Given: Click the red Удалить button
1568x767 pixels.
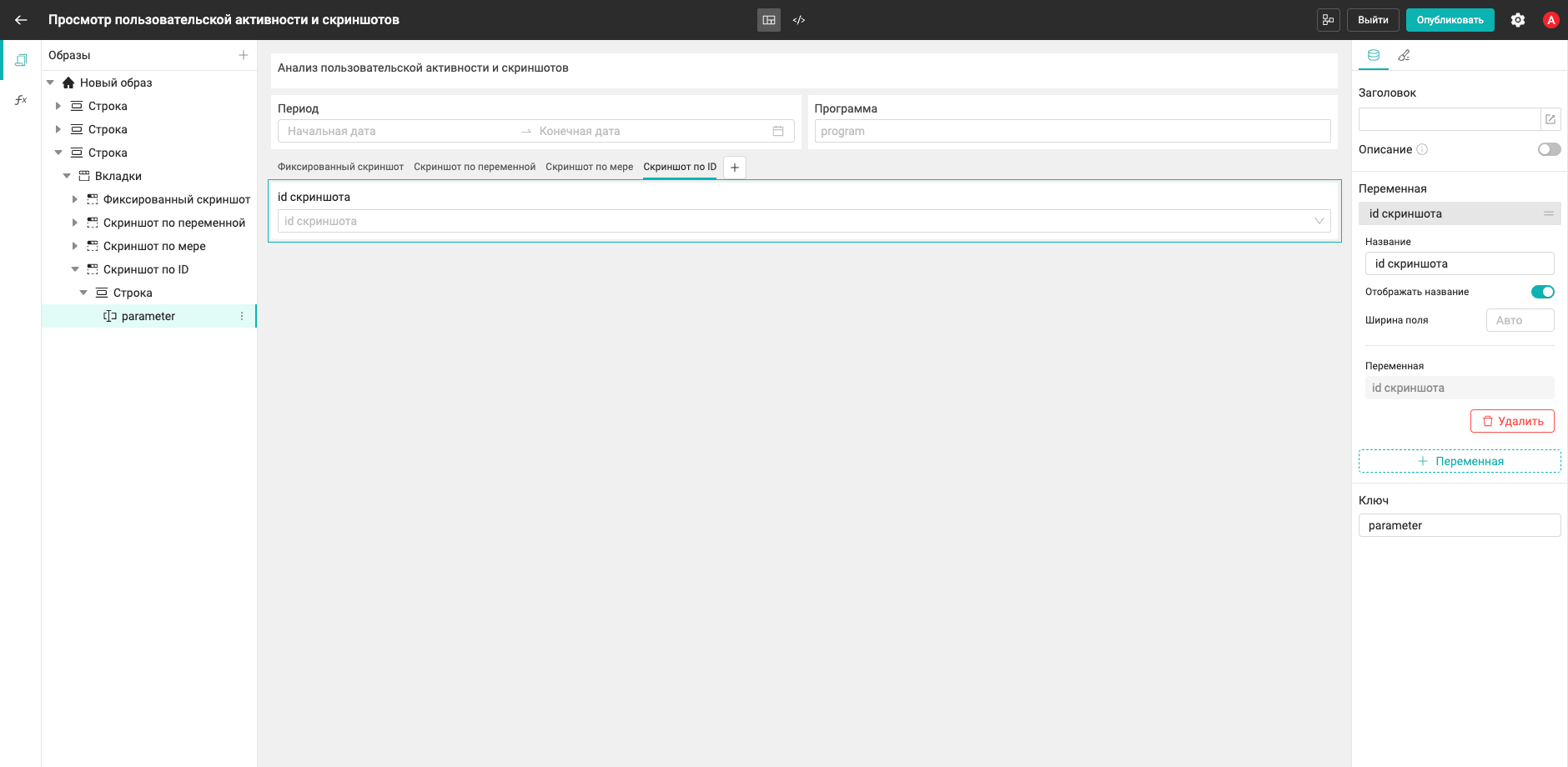Looking at the screenshot, I should point(1512,421).
